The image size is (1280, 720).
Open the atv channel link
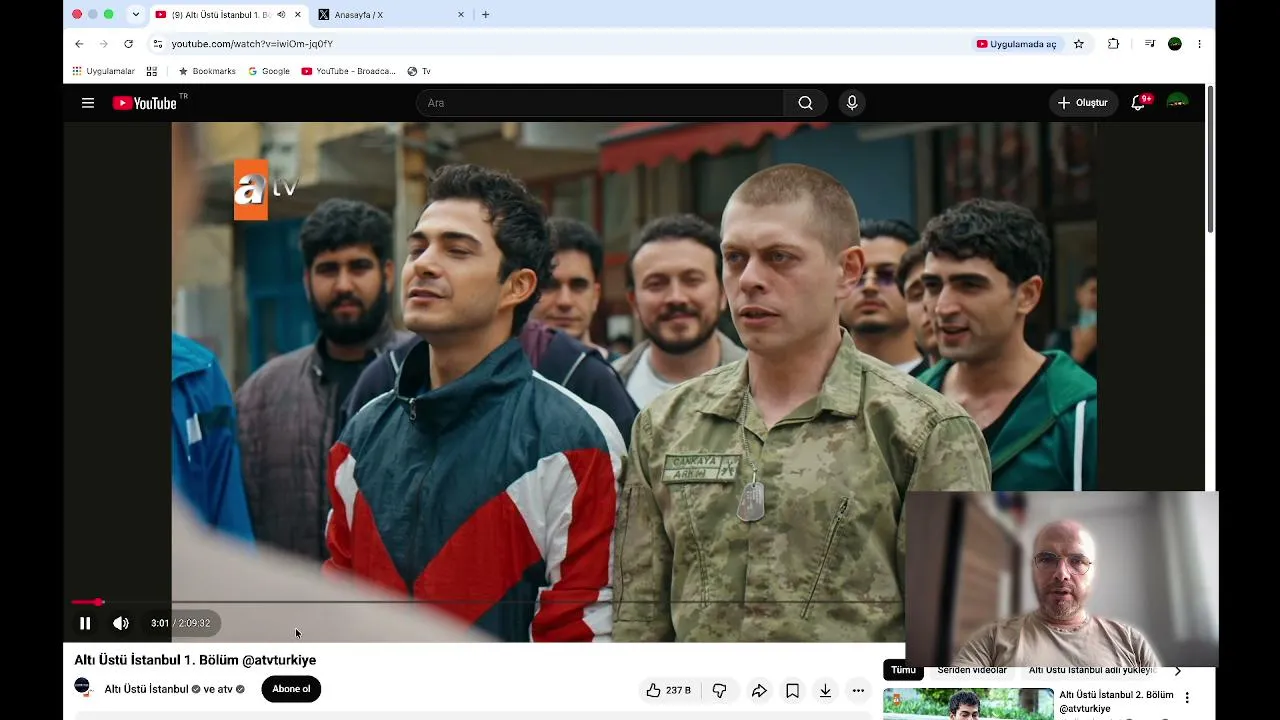[225, 689]
